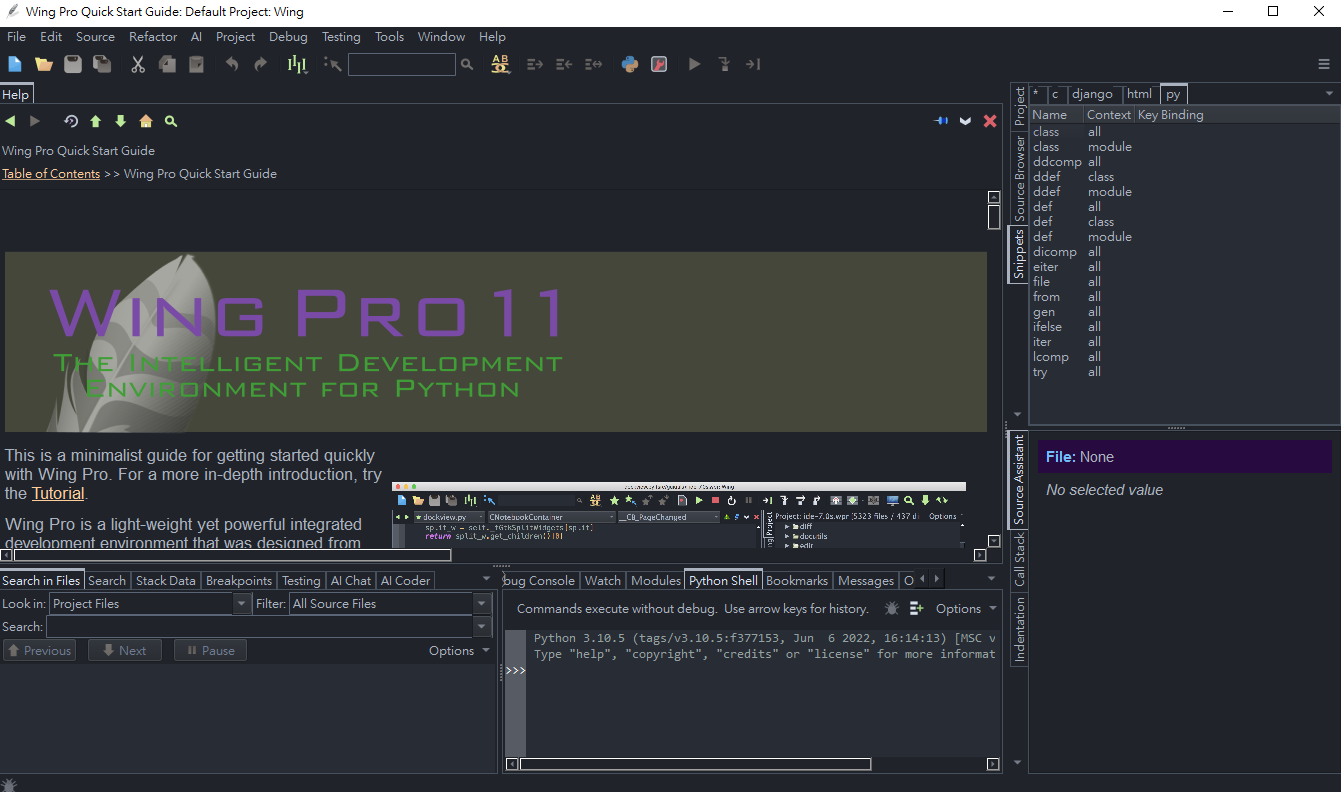Open the File menu
Screen dimensions: 1341x792
tap(16, 37)
